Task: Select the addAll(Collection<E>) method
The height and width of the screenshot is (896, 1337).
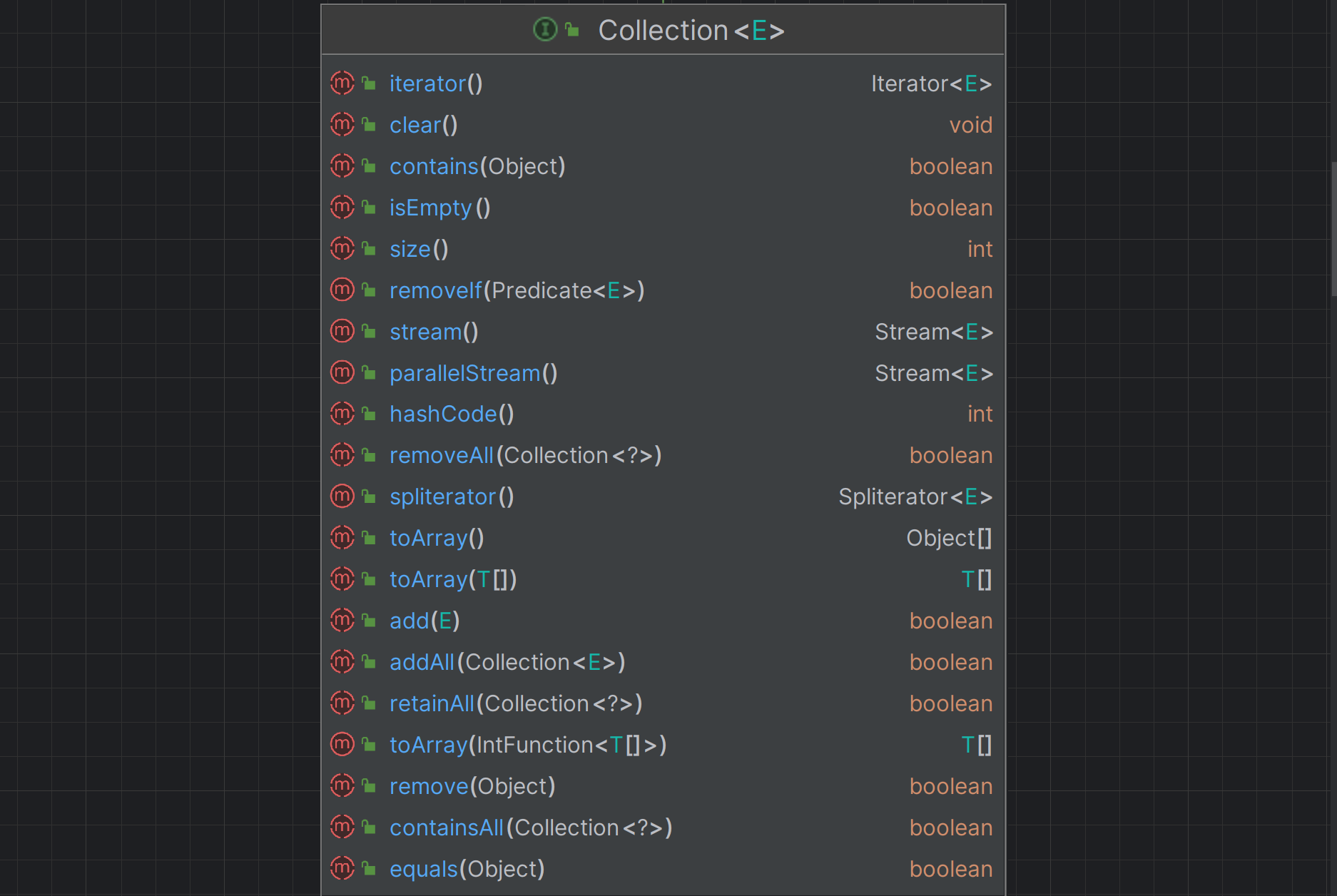Action: point(507,663)
